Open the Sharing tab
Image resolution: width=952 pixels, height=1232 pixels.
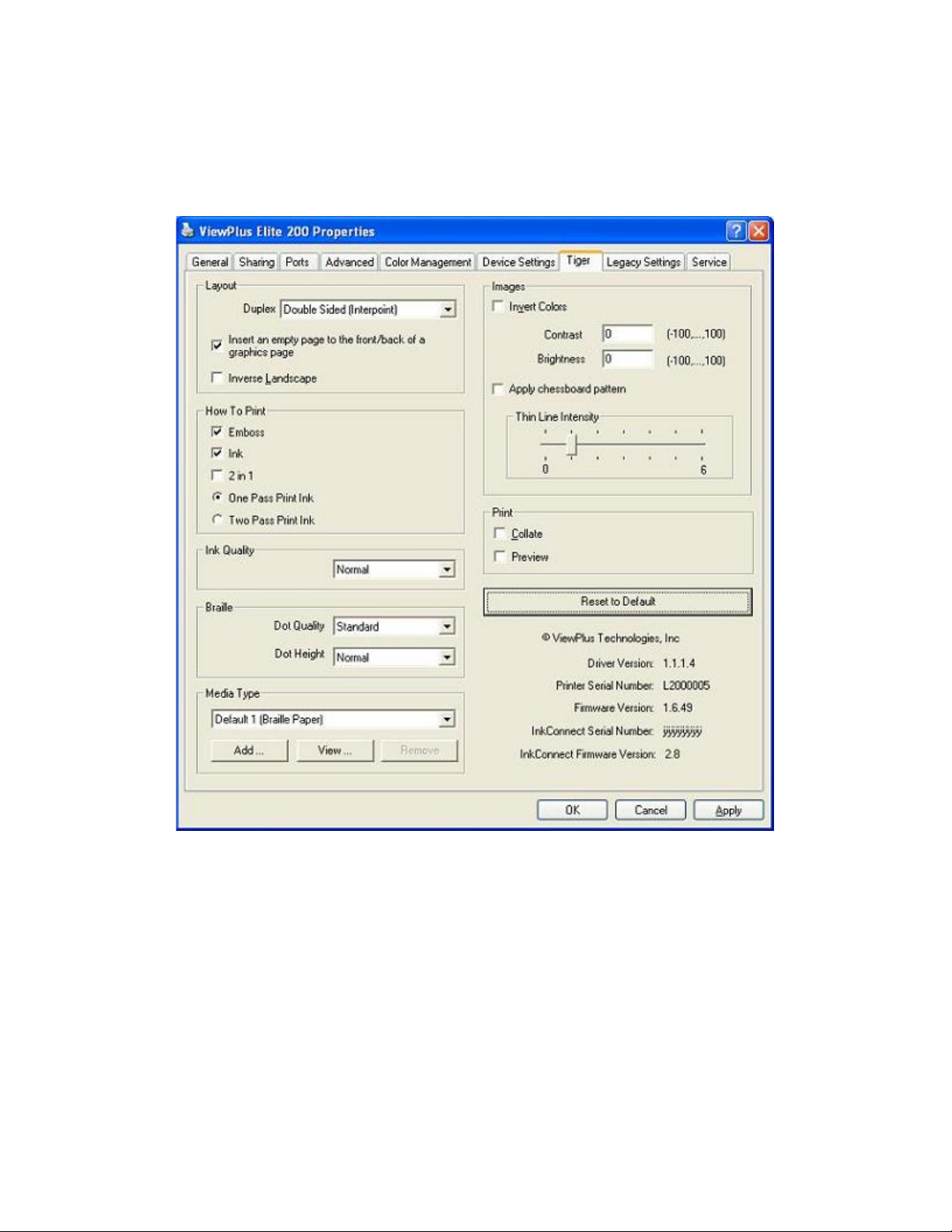click(256, 262)
